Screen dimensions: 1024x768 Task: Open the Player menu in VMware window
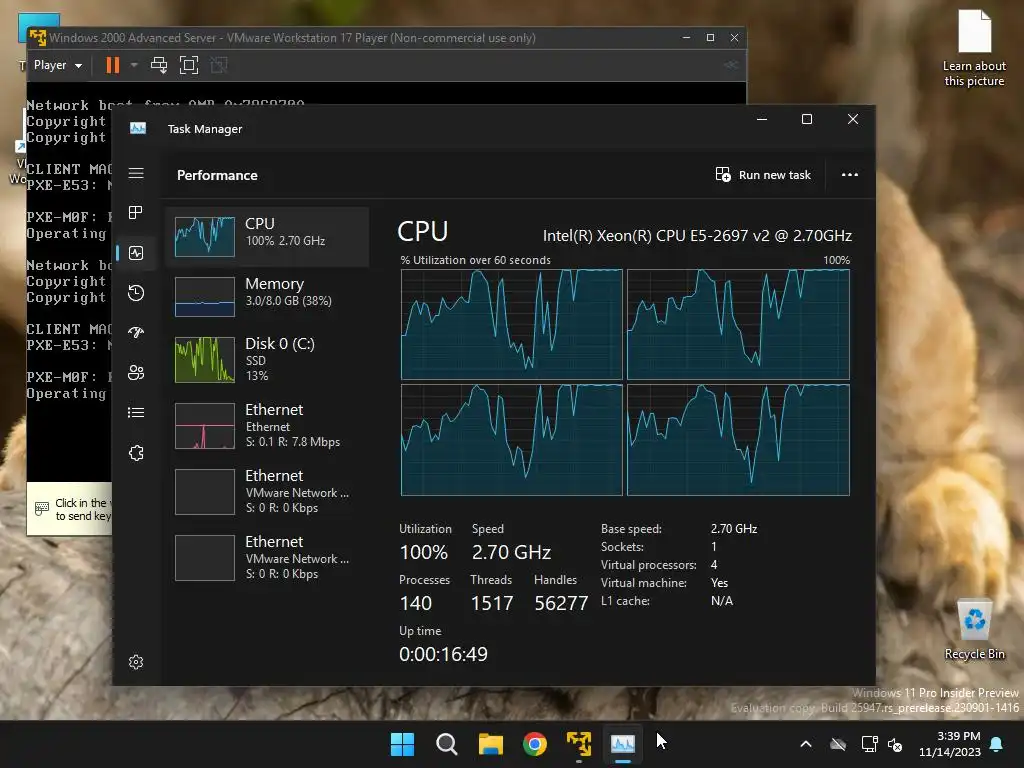click(57, 65)
